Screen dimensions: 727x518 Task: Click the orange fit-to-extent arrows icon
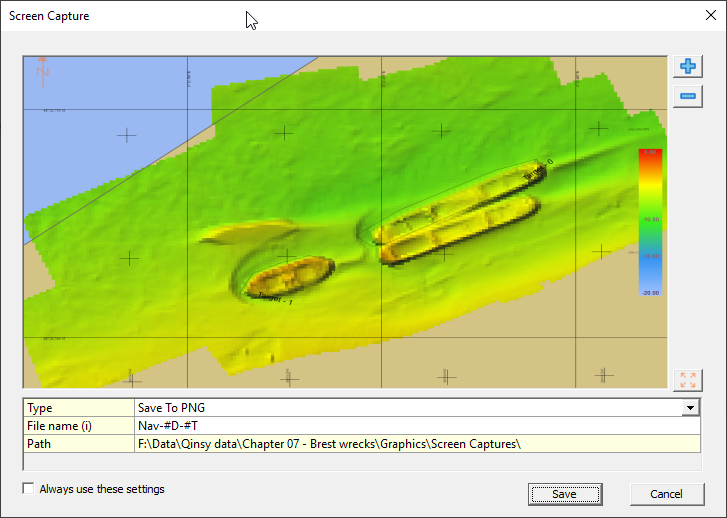687,380
